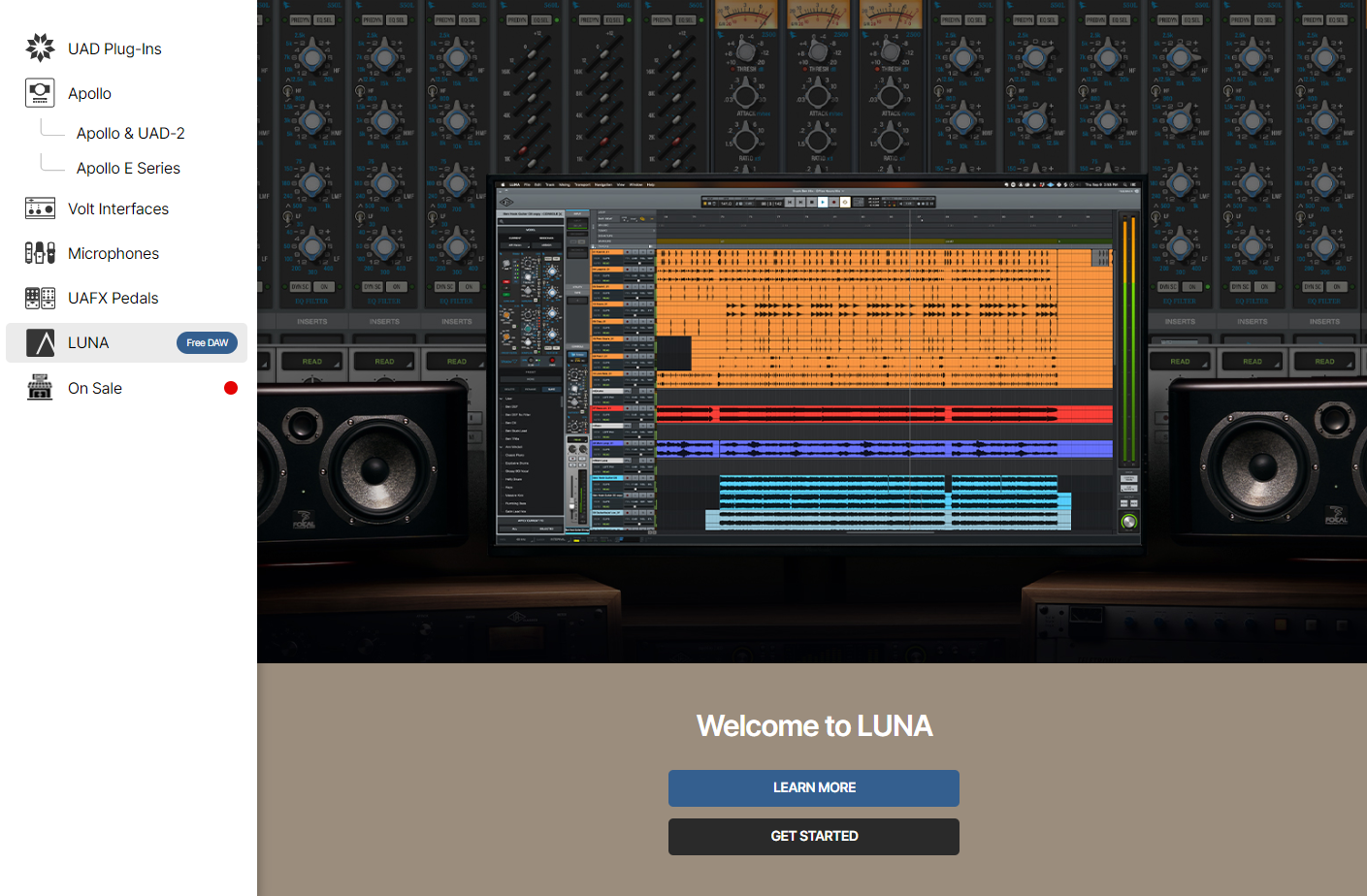Screen dimensions: 1367x896
Task: Click the LUNA logo icon
Action: (40, 342)
